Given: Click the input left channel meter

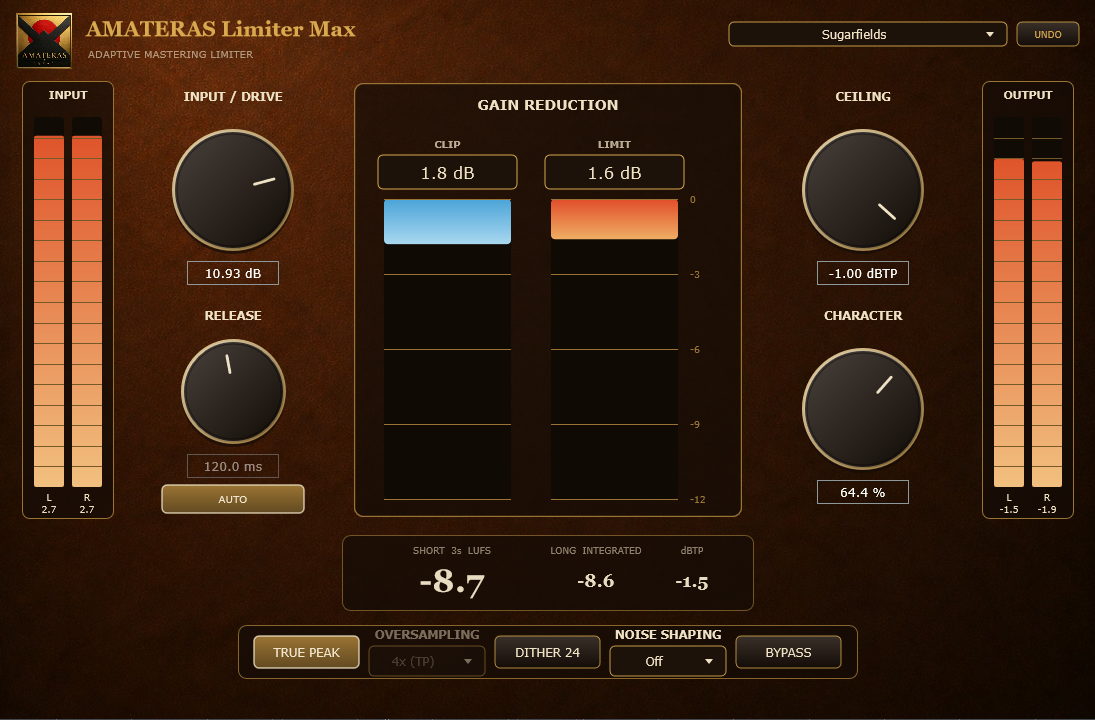Looking at the screenshot, I should coord(49,302).
